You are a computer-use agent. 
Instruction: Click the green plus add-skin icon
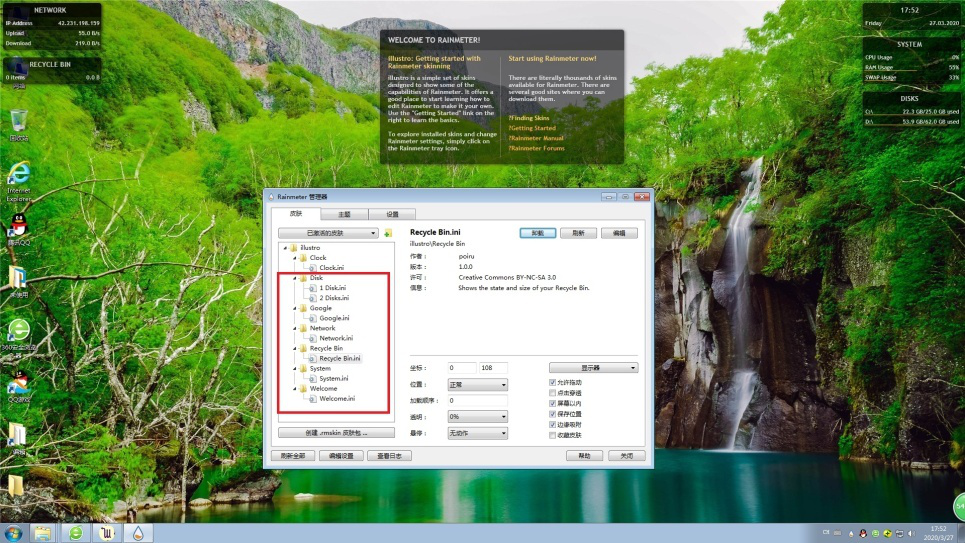tap(388, 233)
